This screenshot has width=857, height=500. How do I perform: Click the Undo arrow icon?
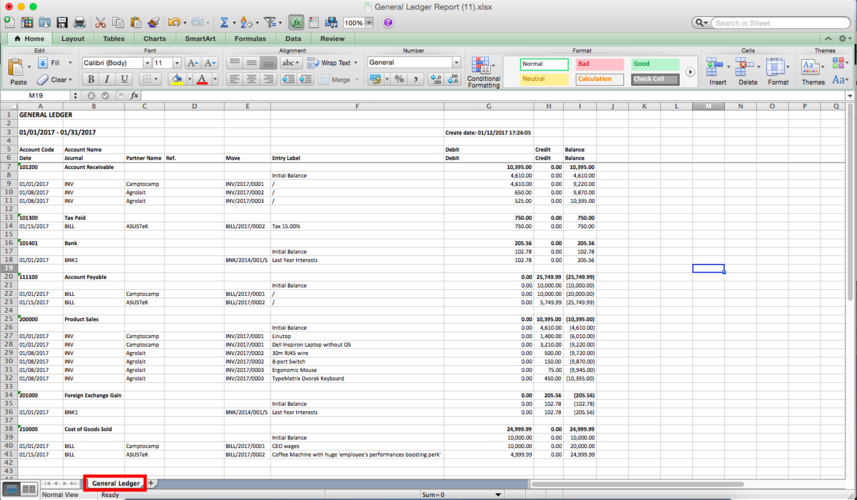tap(174, 22)
